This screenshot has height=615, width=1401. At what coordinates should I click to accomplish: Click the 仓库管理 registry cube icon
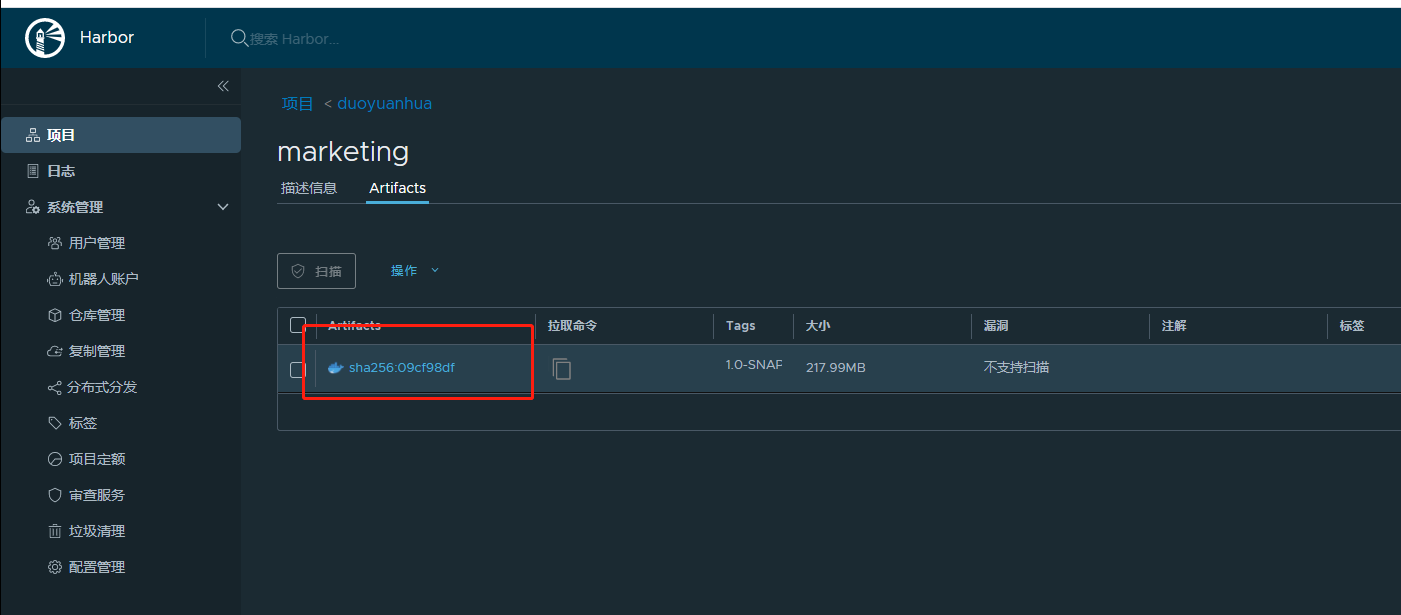pyautogui.click(x=55, y=315)
